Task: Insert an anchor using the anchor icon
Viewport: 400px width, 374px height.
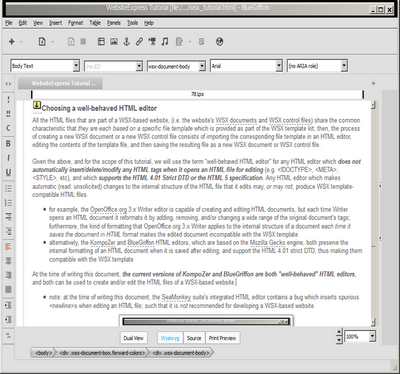Action: (x=126, y=42)
